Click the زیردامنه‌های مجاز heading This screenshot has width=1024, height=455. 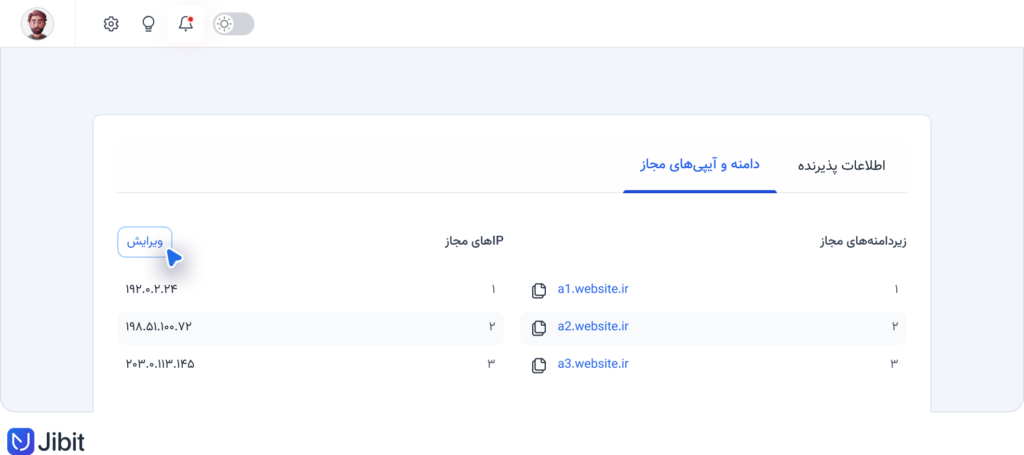[862, 242]
